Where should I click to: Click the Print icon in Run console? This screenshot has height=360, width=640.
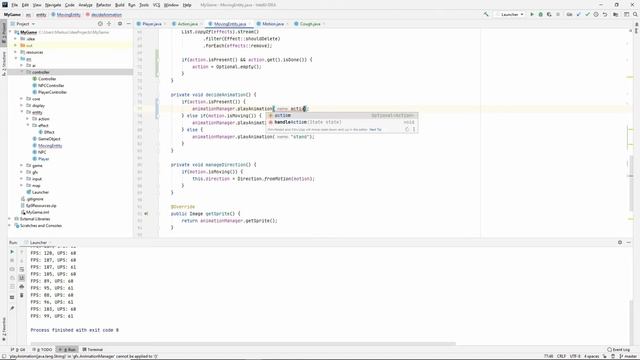click(x=22, y=287)
